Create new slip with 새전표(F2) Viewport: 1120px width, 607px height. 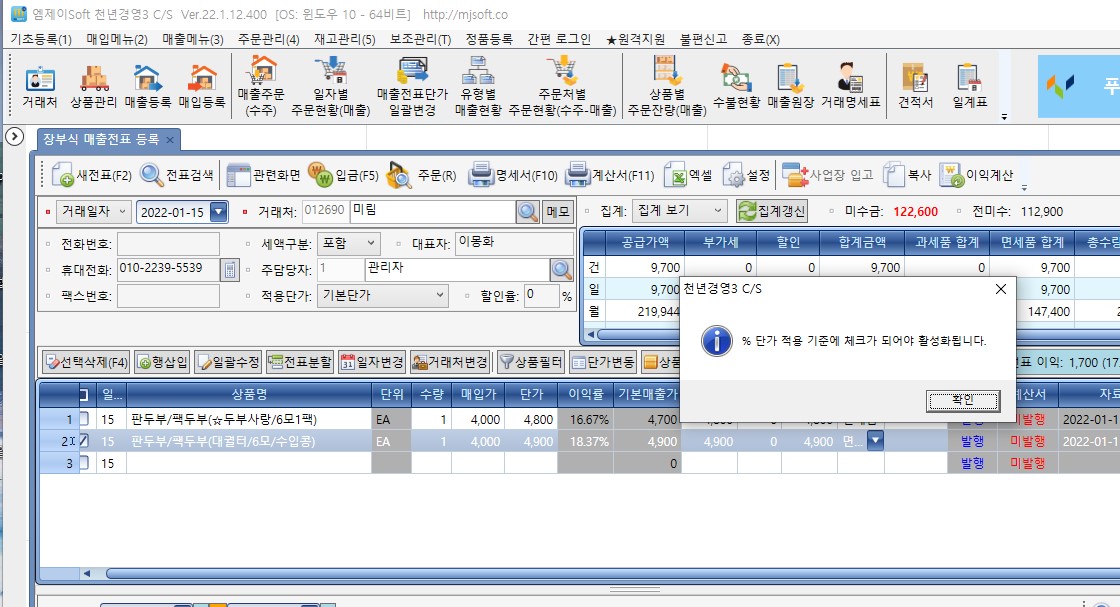point(91,175)
